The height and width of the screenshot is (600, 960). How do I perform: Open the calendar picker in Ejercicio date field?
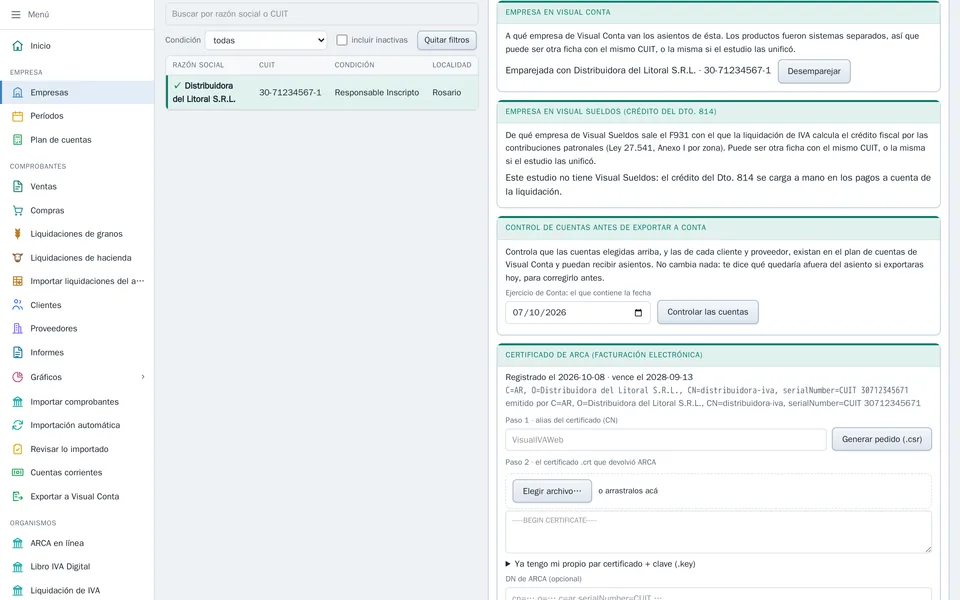pos(638,313)
